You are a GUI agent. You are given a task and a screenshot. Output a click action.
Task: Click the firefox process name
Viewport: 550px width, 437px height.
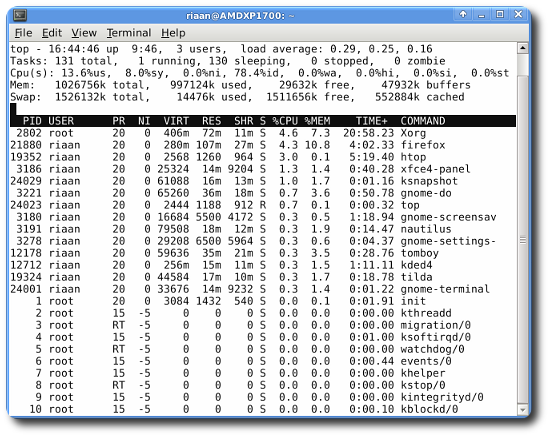423,145
